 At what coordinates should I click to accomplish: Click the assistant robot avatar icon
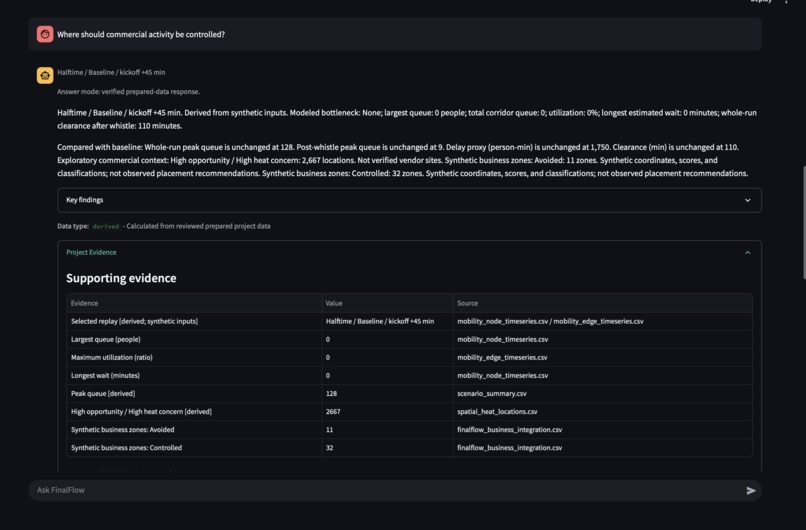(45, 76)
